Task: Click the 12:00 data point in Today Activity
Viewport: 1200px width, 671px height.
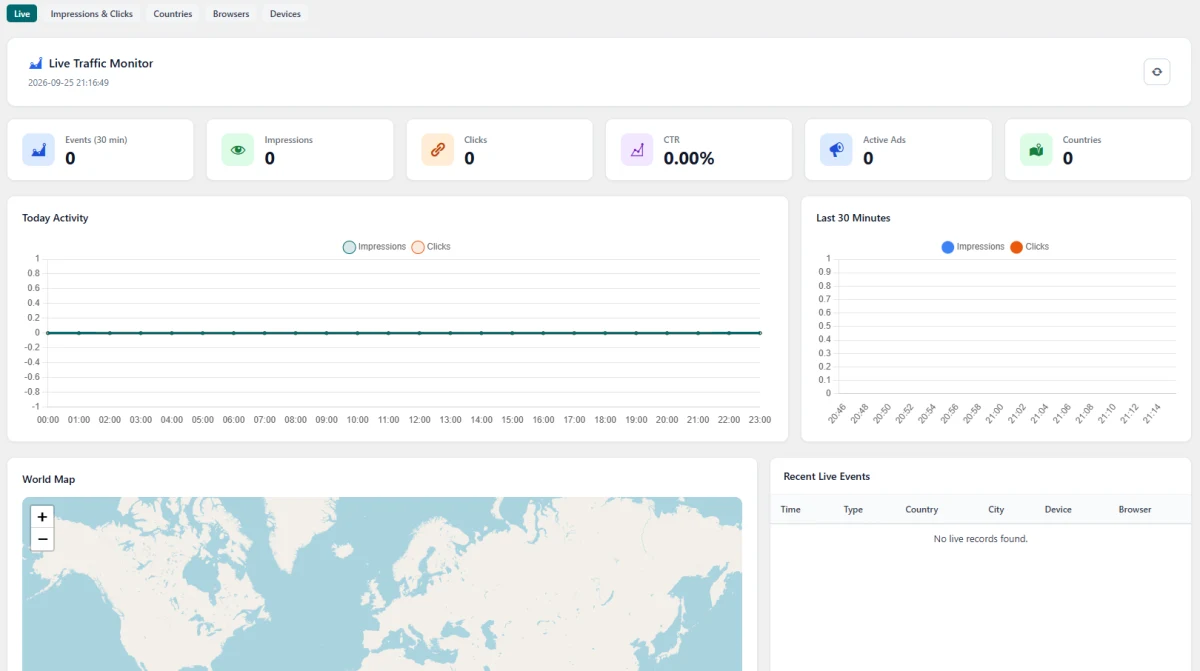Action: coord(419,333)
